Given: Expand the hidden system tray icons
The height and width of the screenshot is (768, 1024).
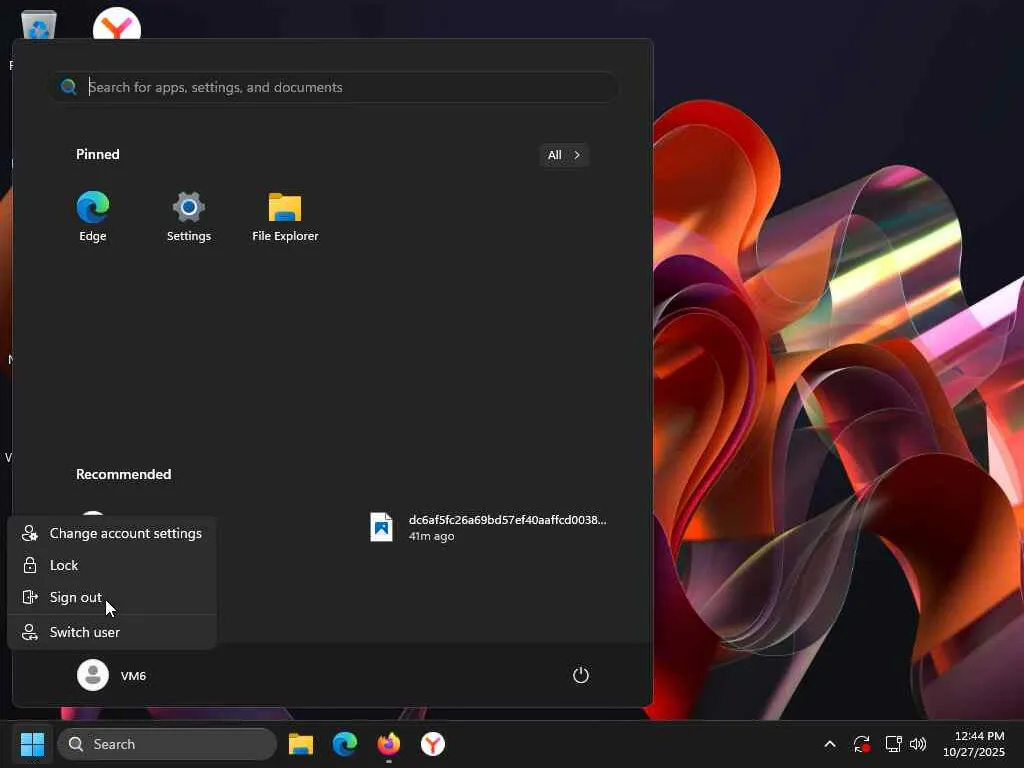Looking at the screenshot, I should click(830, 744).
